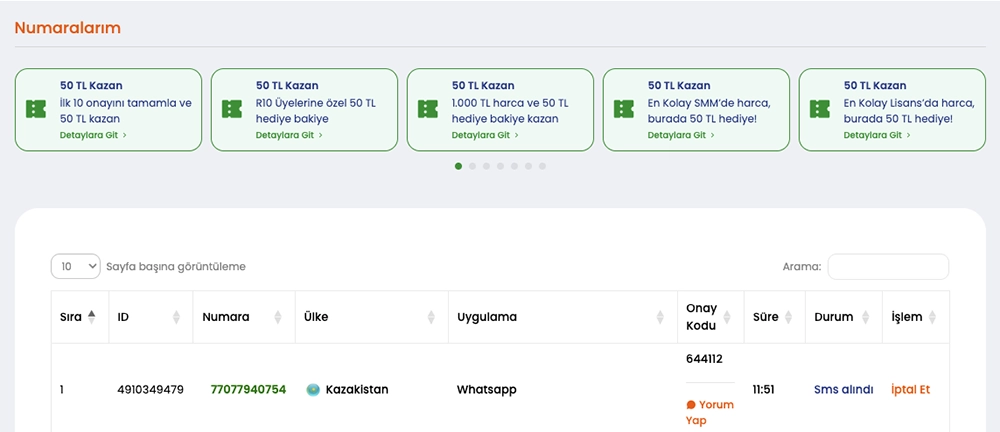This screenshot has height=432, width=1000.
Task: Click the Arama search input field
Action: 888,267
